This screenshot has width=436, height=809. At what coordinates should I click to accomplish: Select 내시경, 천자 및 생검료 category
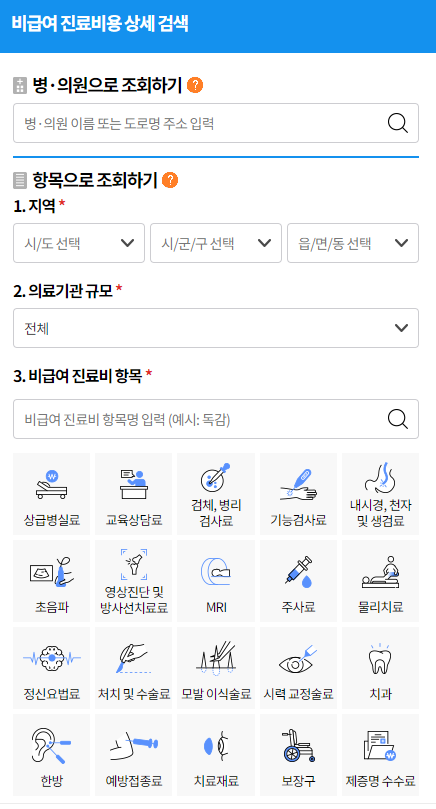[381, 494]
